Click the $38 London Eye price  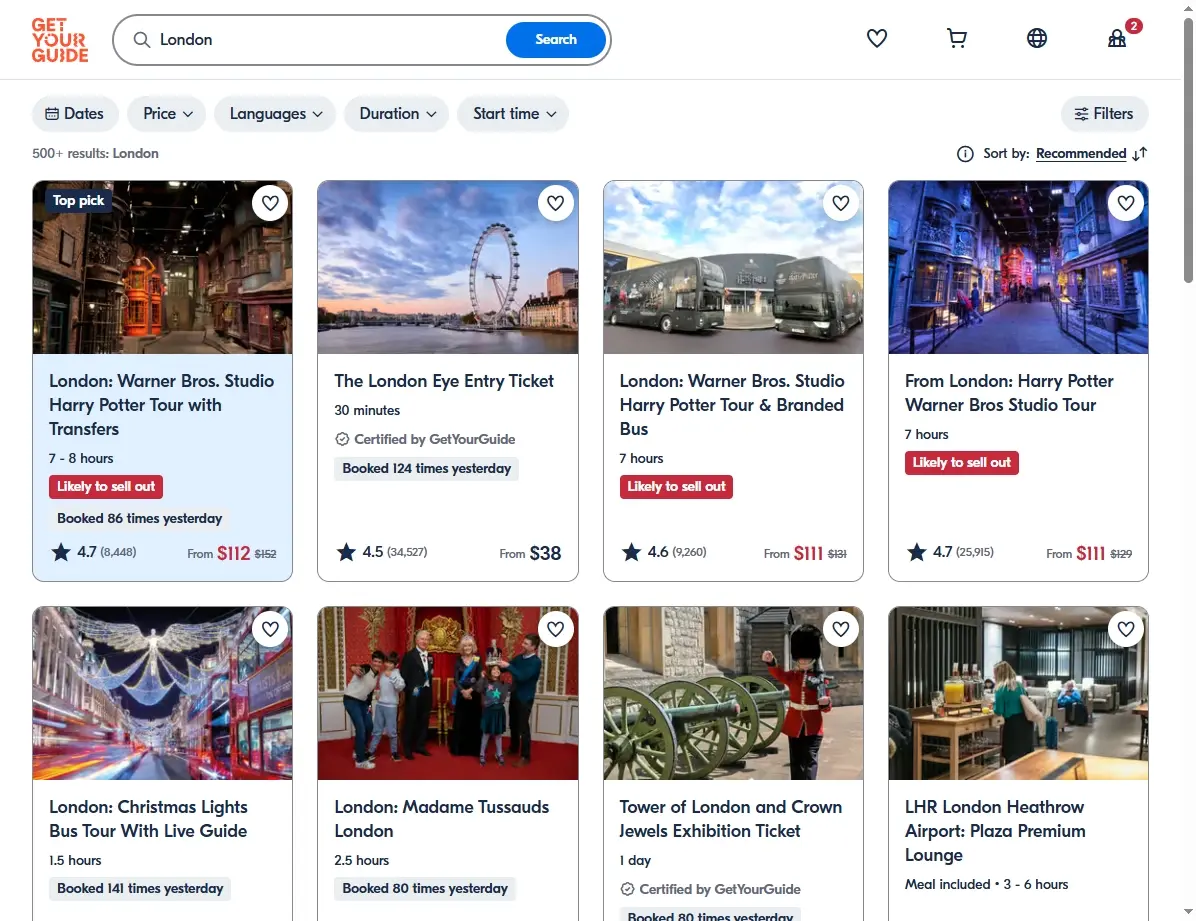[545, 553]
